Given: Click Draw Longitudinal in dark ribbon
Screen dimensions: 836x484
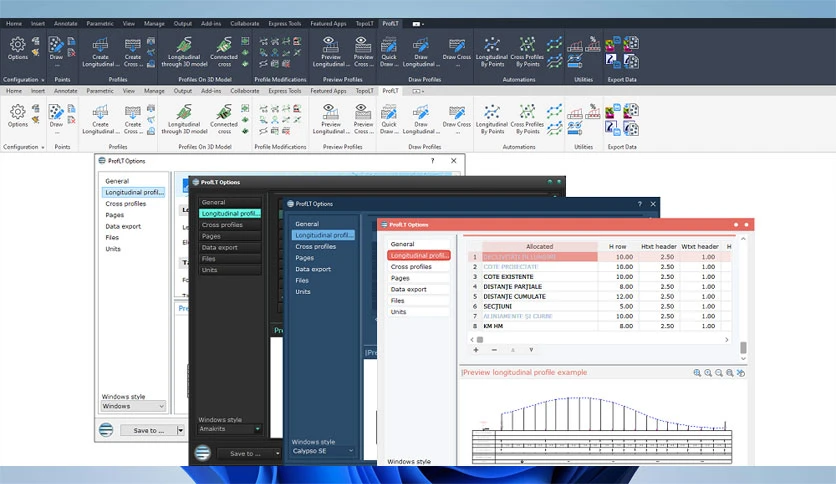Looking at the screenshot, I should (x=421, y=52).
